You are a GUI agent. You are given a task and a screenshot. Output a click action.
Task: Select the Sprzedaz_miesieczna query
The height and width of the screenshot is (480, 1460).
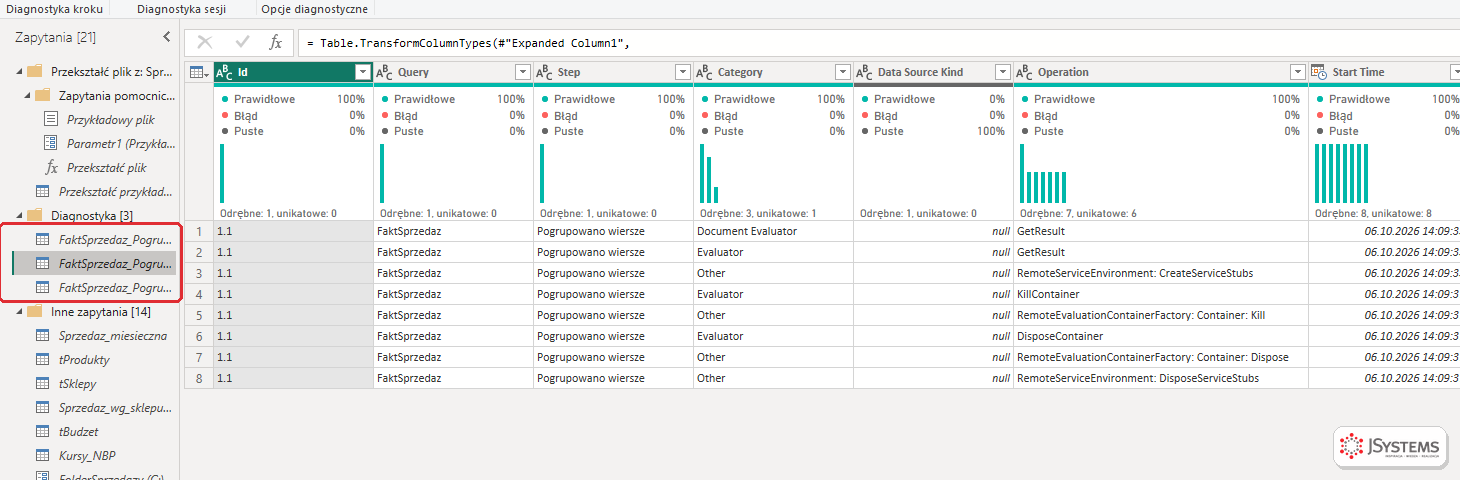(113, 335)
